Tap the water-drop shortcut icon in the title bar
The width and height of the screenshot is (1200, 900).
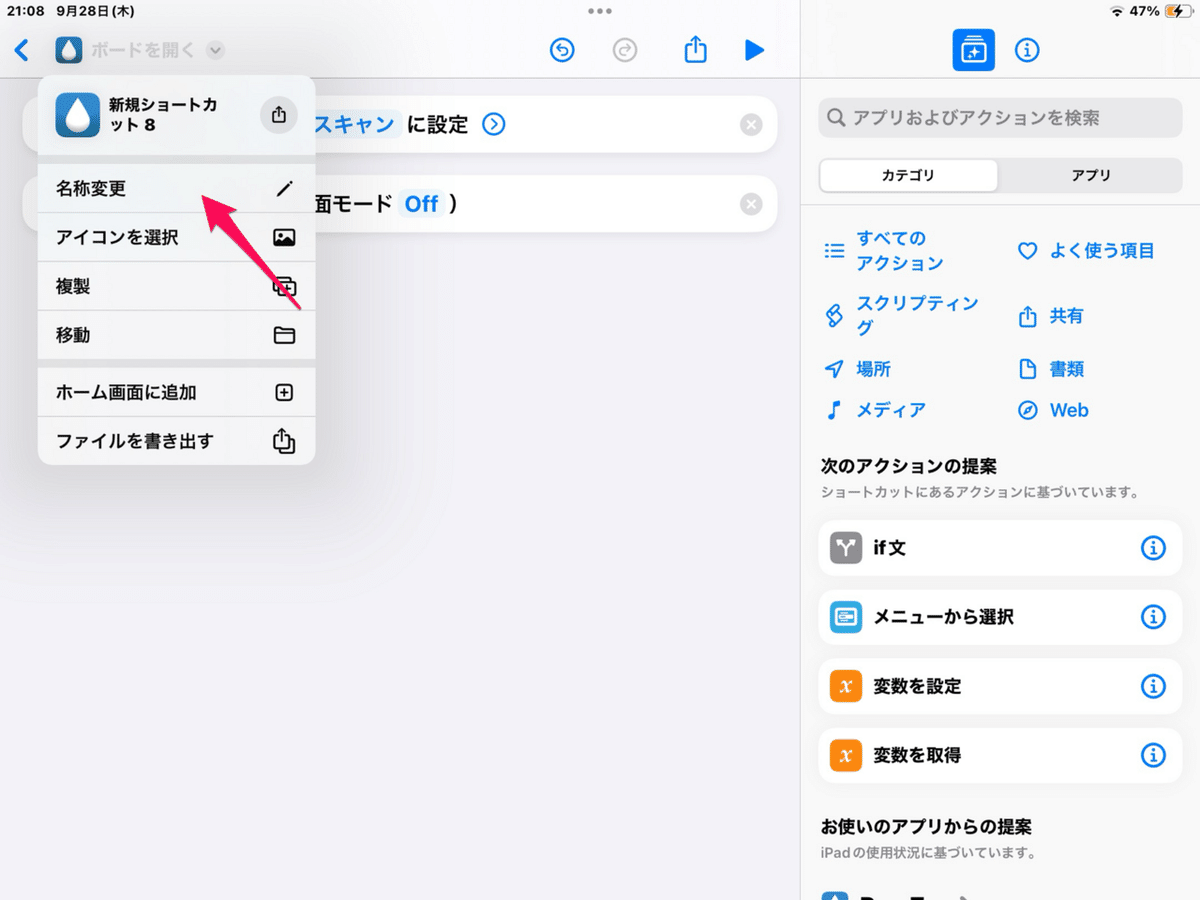69,50
